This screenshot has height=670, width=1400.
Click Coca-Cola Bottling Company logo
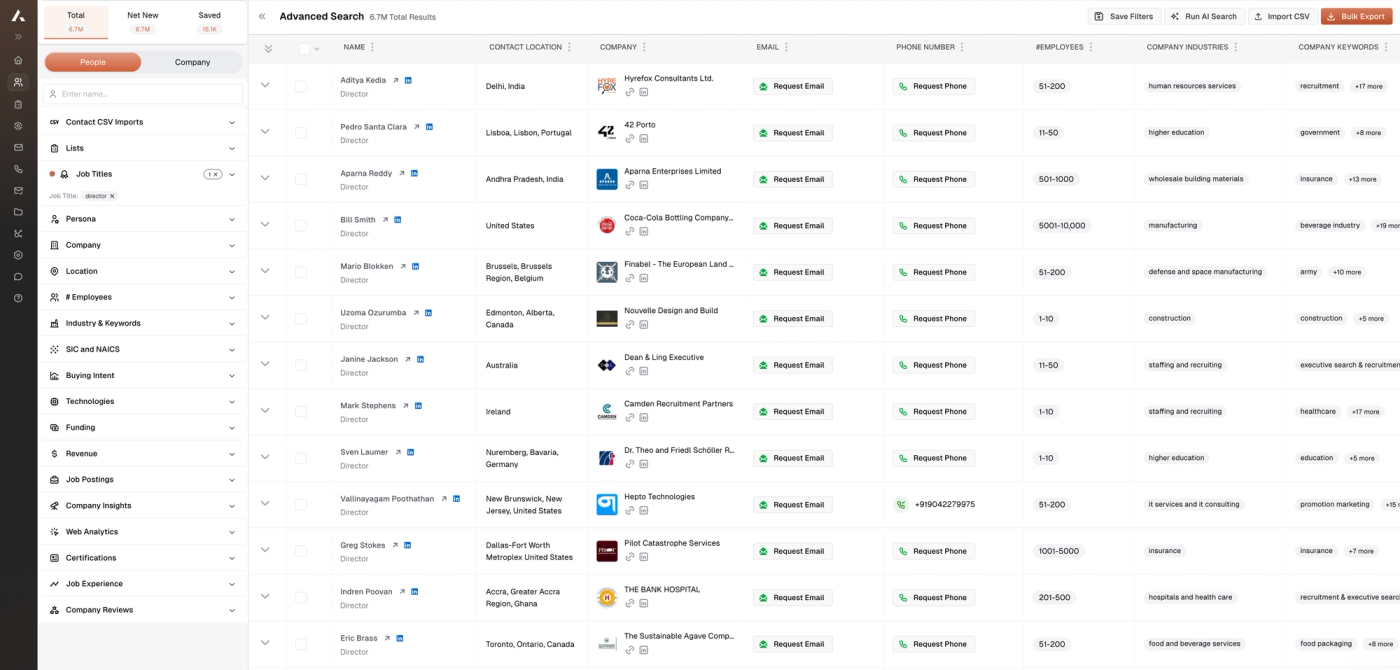tap(607, 225)
